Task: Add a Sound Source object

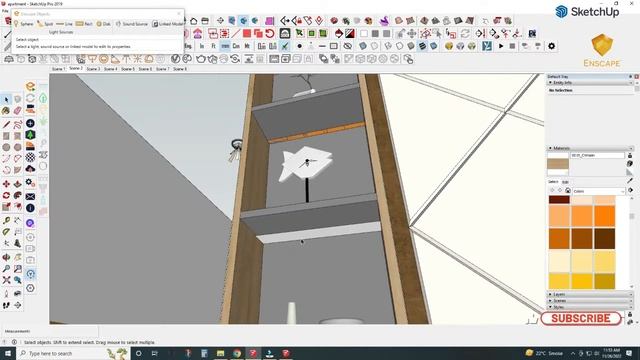Action: [131, 24]
